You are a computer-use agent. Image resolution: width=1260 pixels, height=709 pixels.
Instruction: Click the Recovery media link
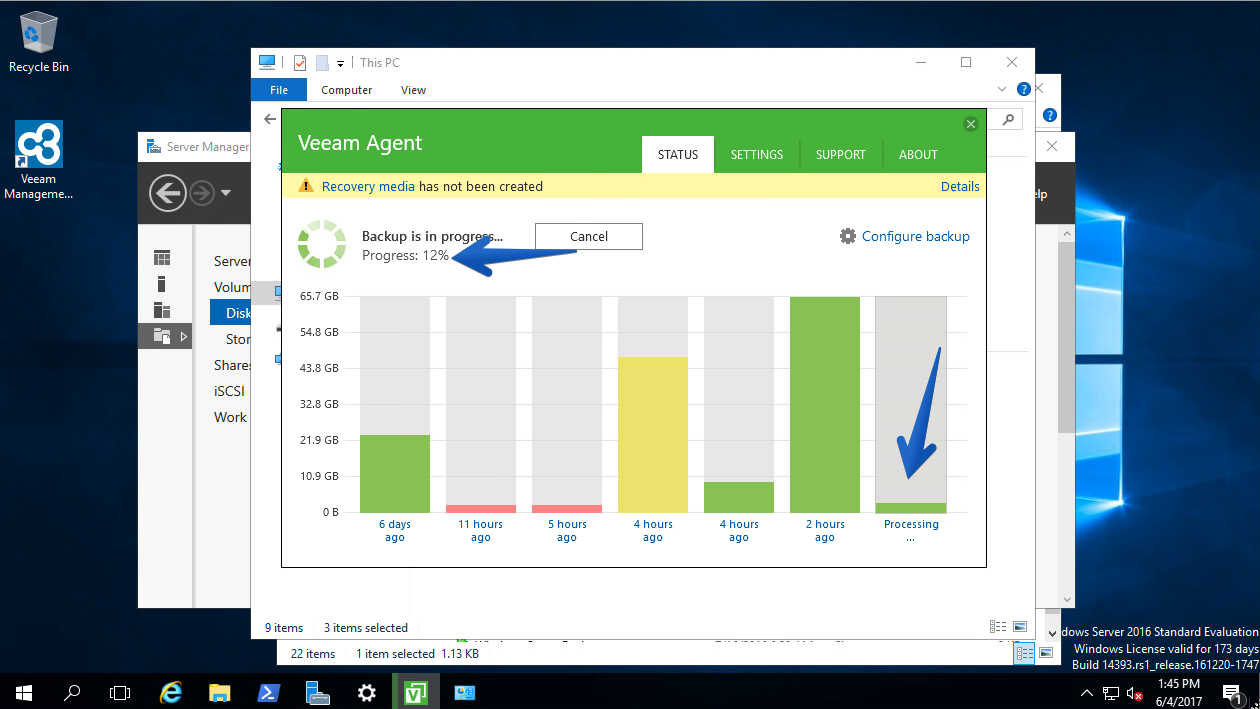click(368, 186)
